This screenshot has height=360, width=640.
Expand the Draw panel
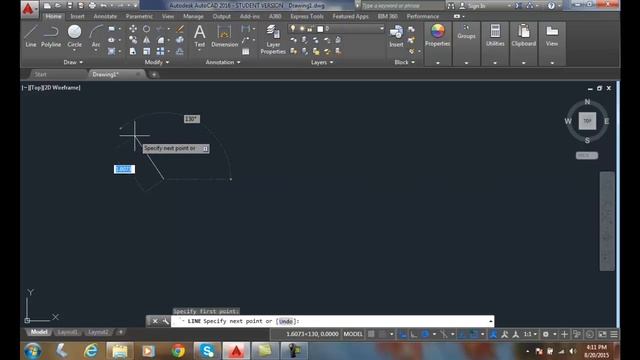click(x=73, y=62)
